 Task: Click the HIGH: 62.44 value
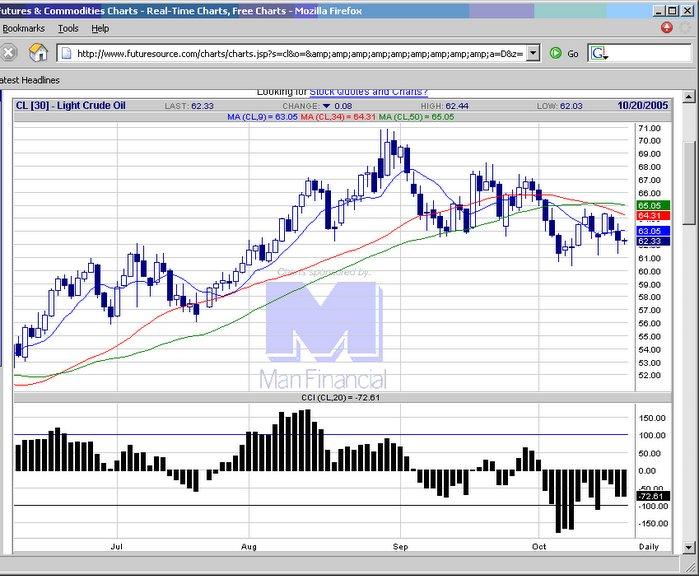click(444, 106)
